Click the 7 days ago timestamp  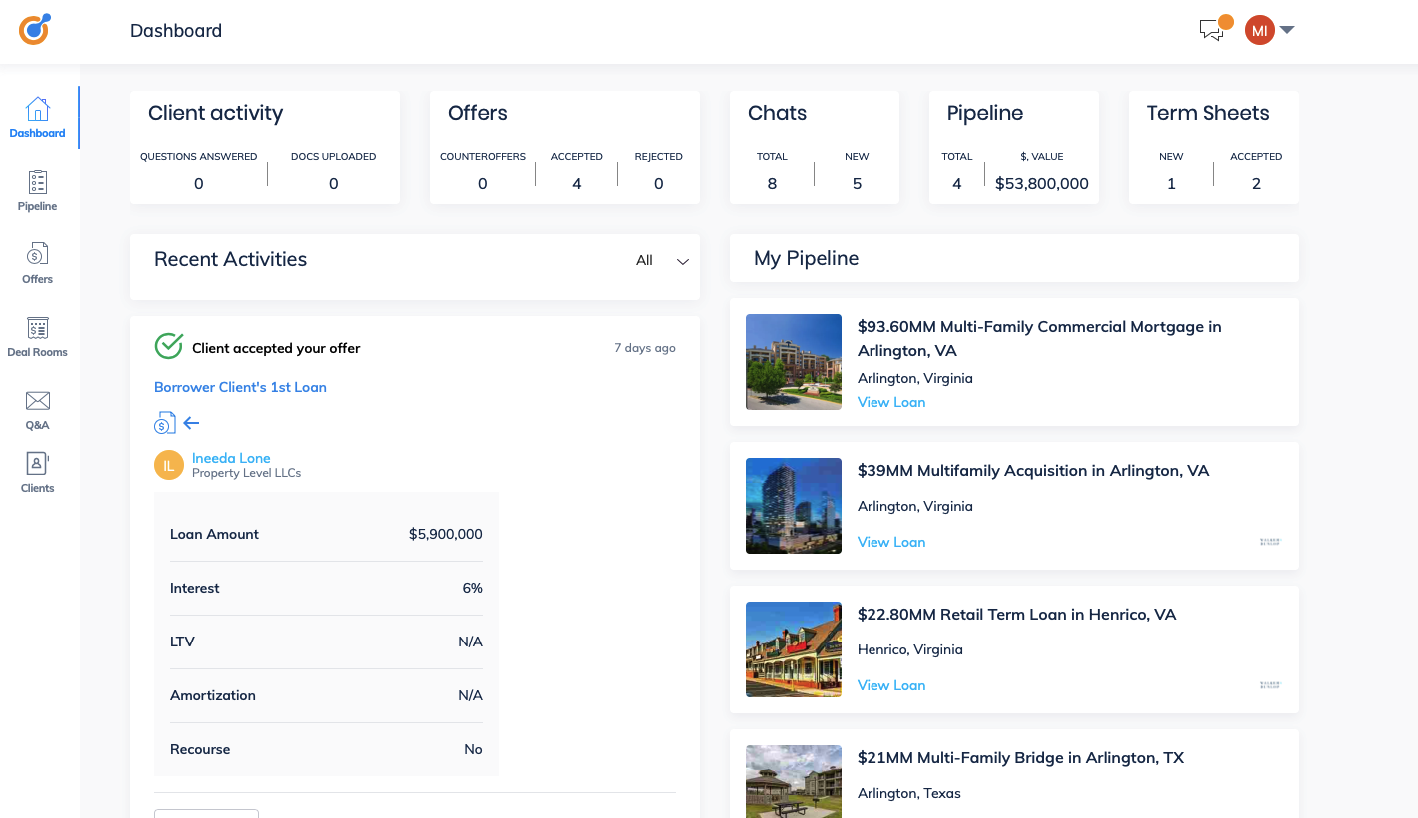click(x=645, y=348)
